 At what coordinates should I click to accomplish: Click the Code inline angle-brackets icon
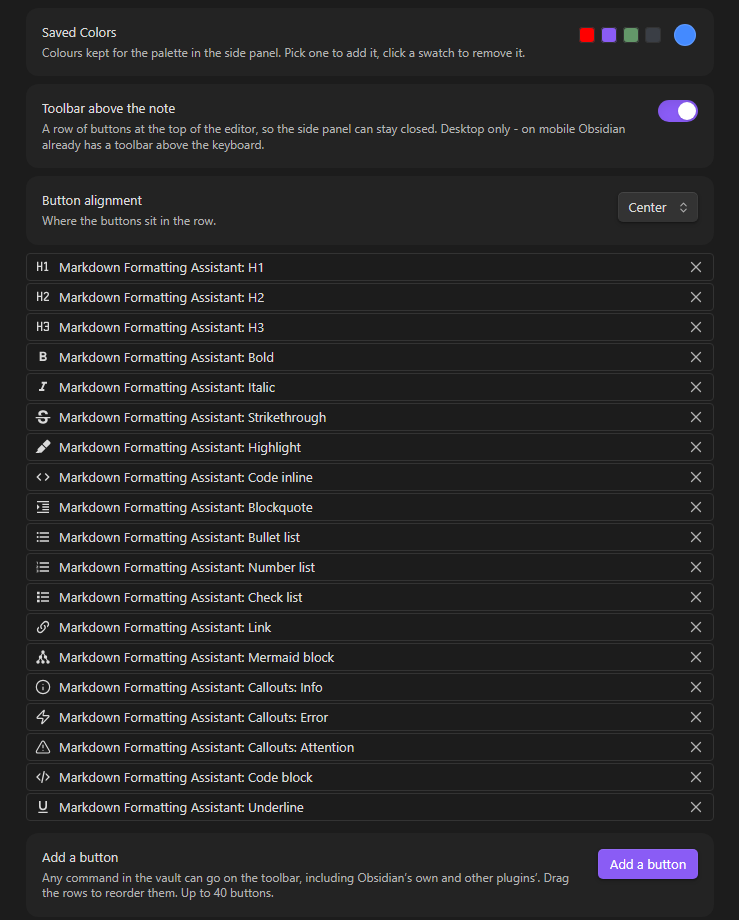[x=43, y=477]
